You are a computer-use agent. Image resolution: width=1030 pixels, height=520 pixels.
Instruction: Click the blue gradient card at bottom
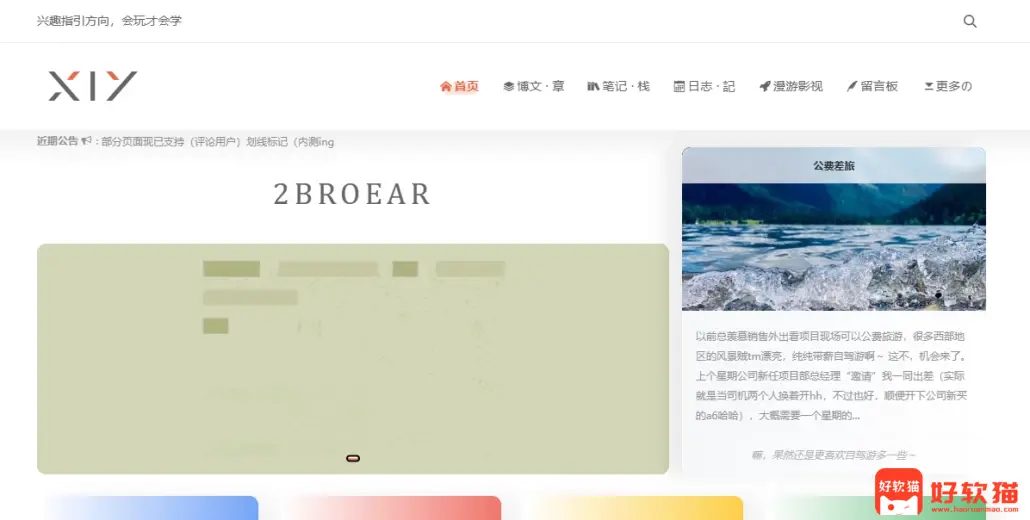pyautogui.click(x=148, y=508)
